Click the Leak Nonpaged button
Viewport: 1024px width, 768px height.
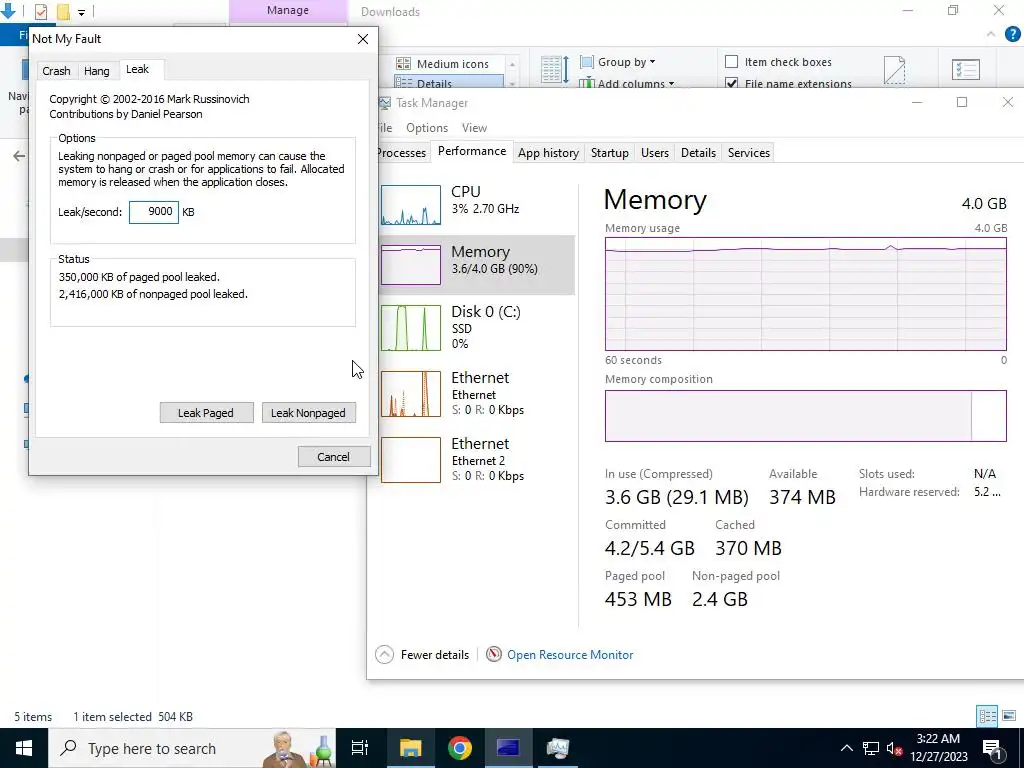click(x=308, y=413)
